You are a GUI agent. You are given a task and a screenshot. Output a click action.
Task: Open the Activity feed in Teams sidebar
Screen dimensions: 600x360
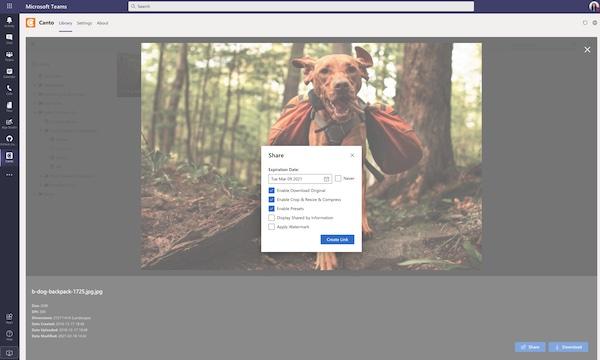click(x=9, y=21)
